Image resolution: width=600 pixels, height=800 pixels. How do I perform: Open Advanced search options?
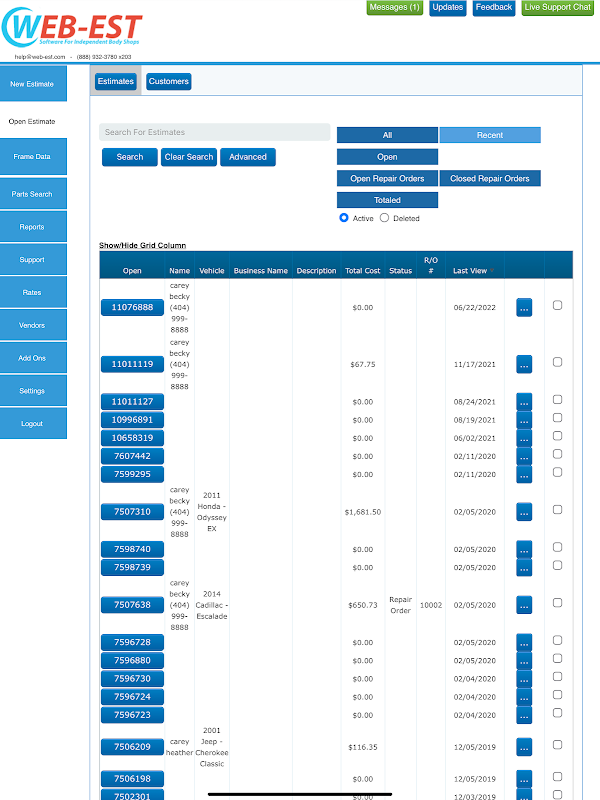(248, 157)
